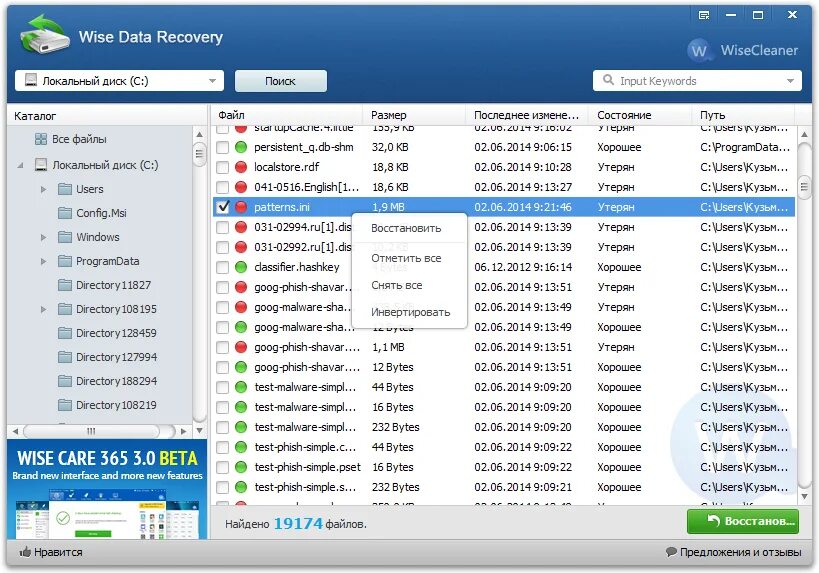The image size is (819, 573).
Task: Open the Input Keywords dropdown arrow
Action: click(x=790, y=80)
